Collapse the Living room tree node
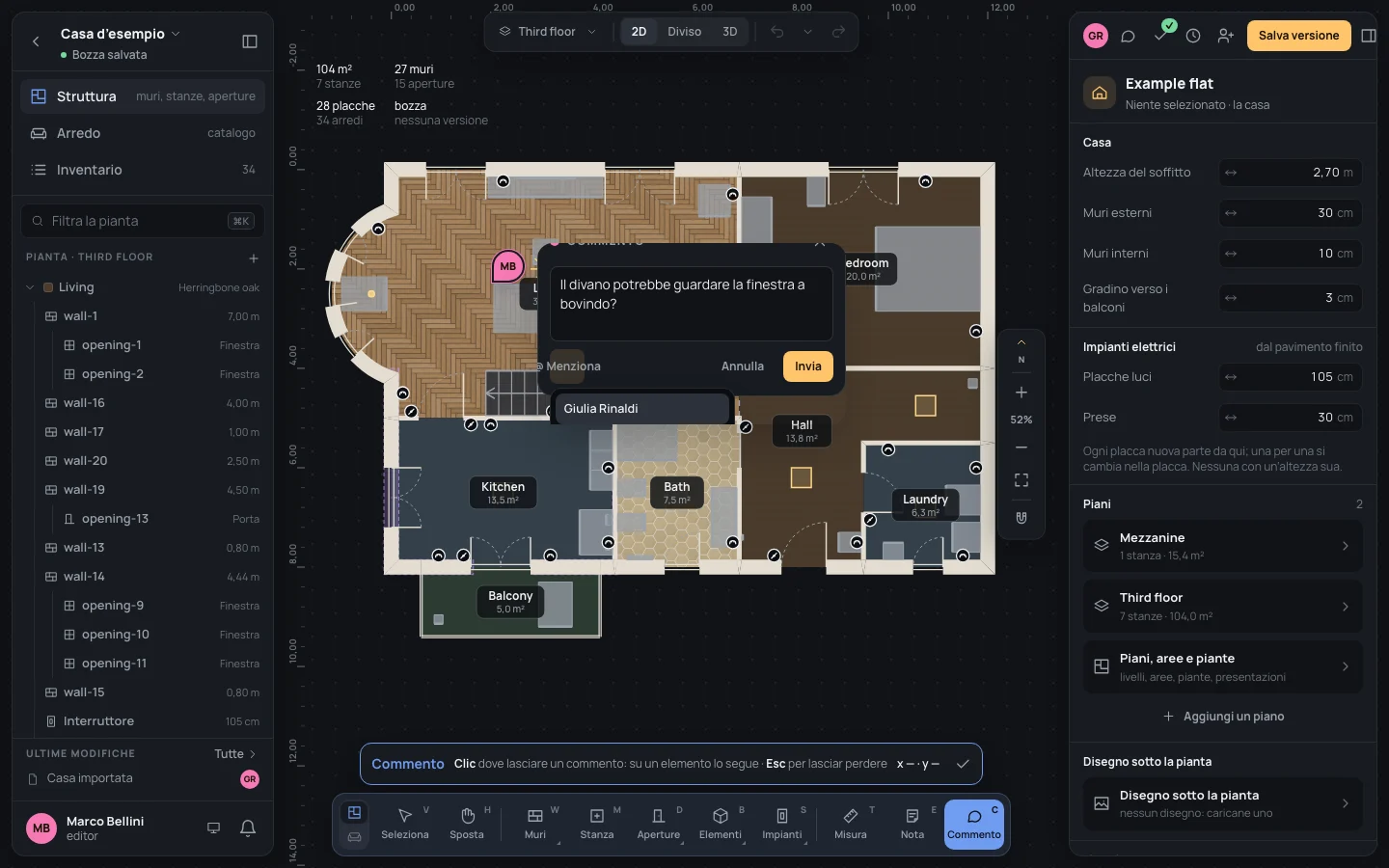The width and height of the screenshot is (1389, 868). (30, 287)
